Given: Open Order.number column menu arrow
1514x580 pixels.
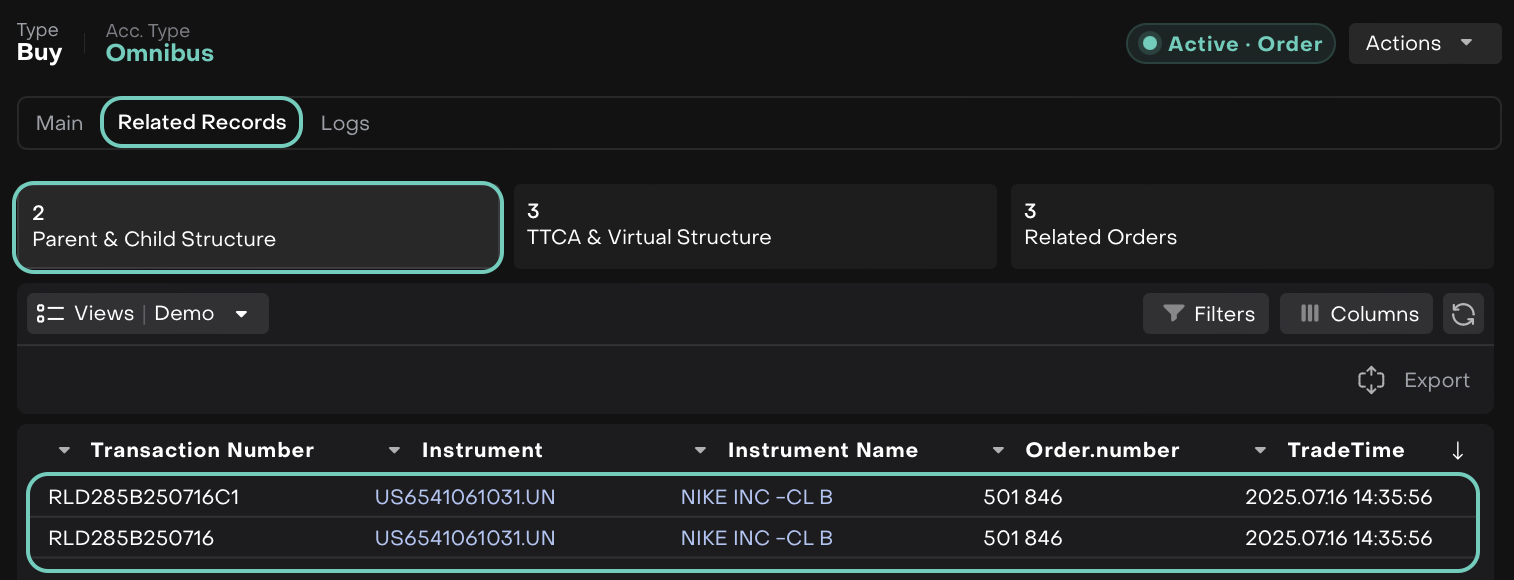Looking at the screenshot, I should 998,451.
